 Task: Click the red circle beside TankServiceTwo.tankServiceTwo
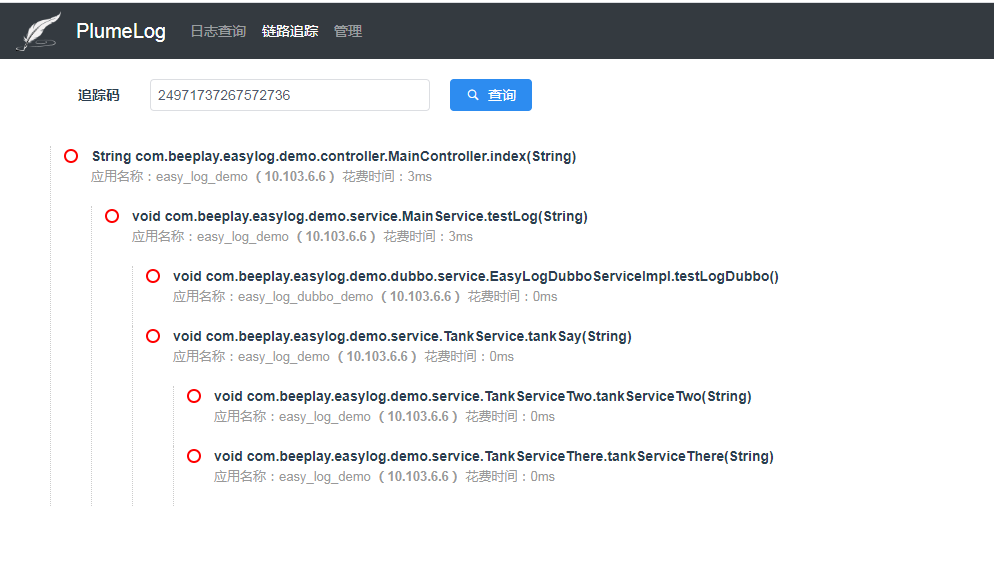coord(194,396)
